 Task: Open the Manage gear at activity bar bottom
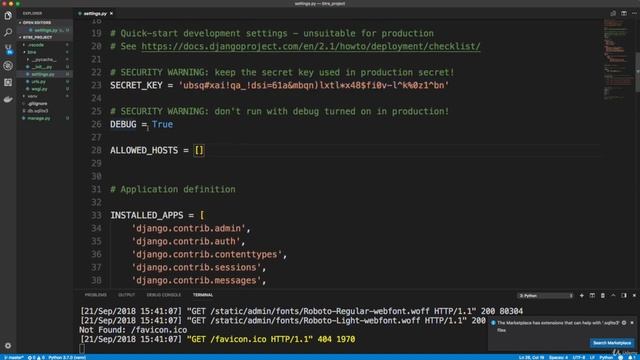pos(8,346)
